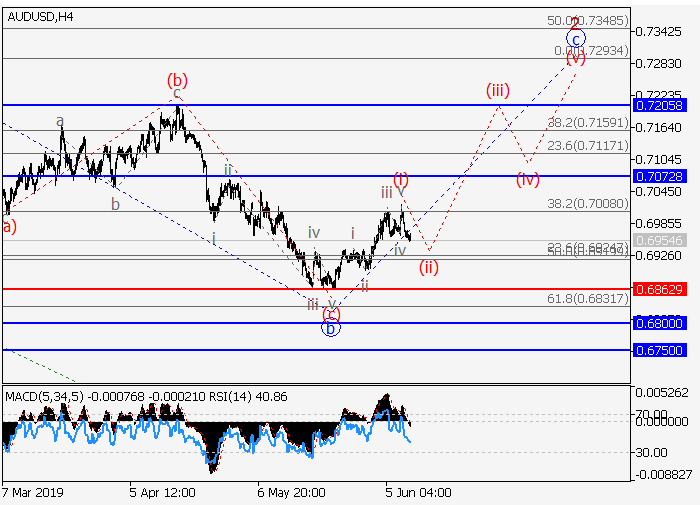Select the 0.67500 blue price tag
Image resolution: width=700 pixels, height=505 pixels.
(x=659, y=350)
